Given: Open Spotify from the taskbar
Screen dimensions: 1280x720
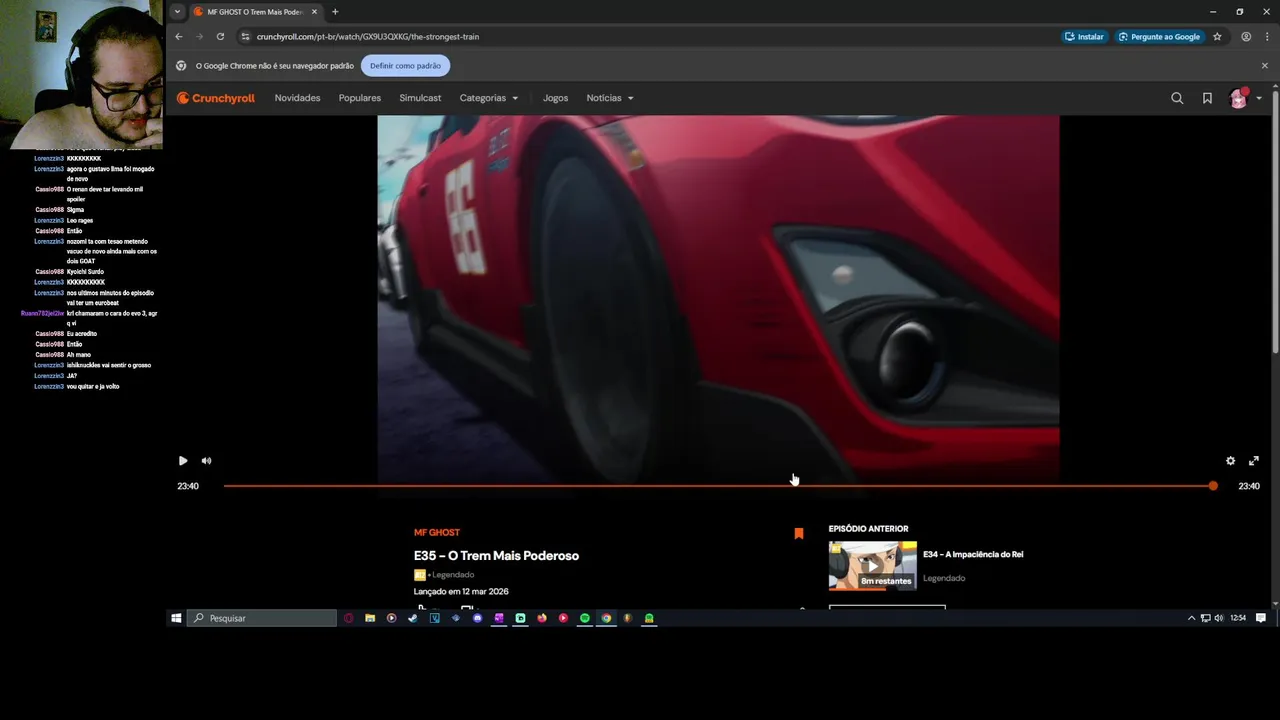Looking at the screenshot, I should point(585,618).
